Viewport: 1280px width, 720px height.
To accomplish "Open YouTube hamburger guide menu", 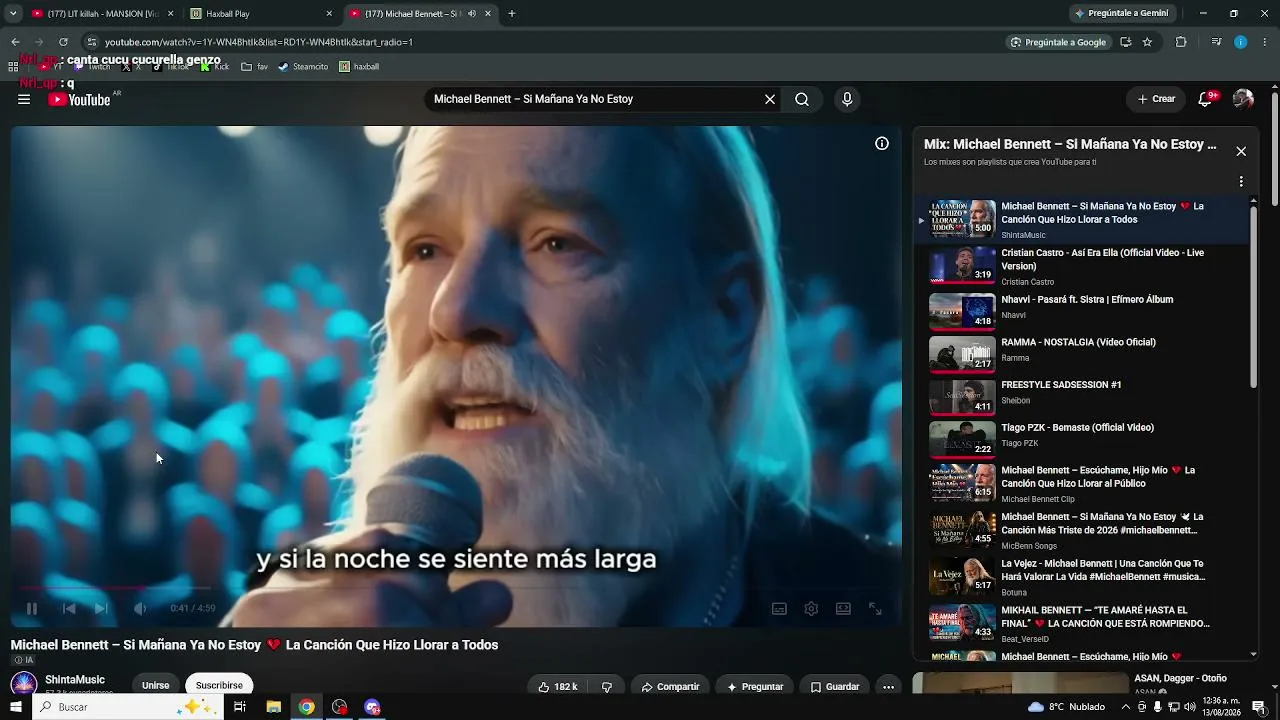I will click(x=24, y=99).
